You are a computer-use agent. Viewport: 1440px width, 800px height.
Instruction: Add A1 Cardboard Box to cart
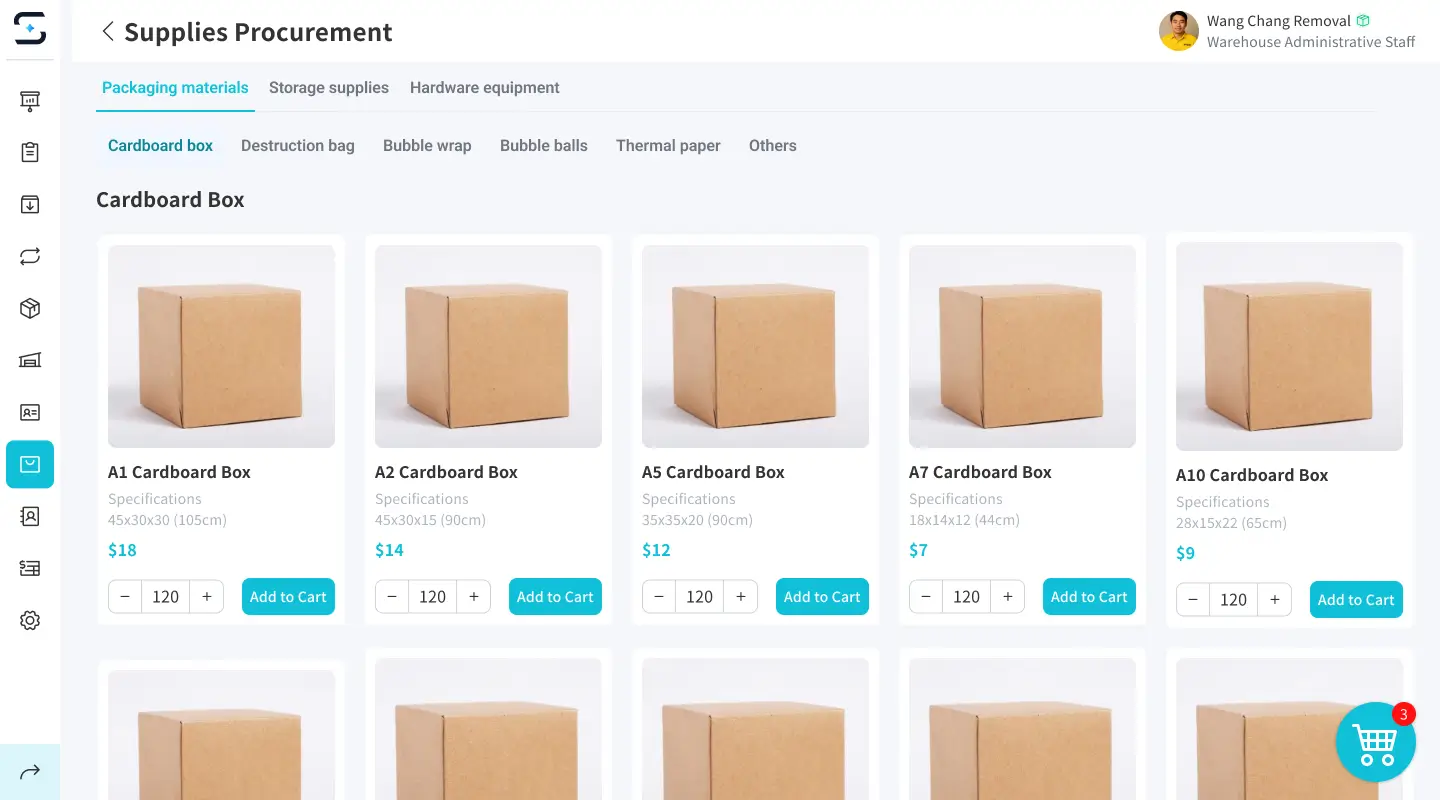pos(288,597)
